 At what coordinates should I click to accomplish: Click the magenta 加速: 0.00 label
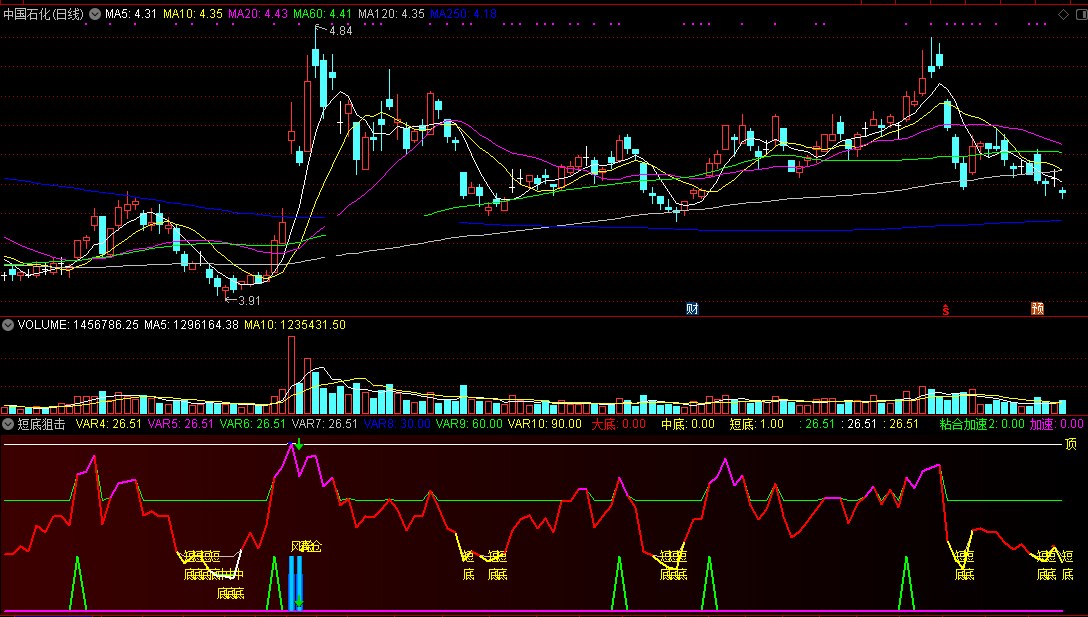[1057, 424]
